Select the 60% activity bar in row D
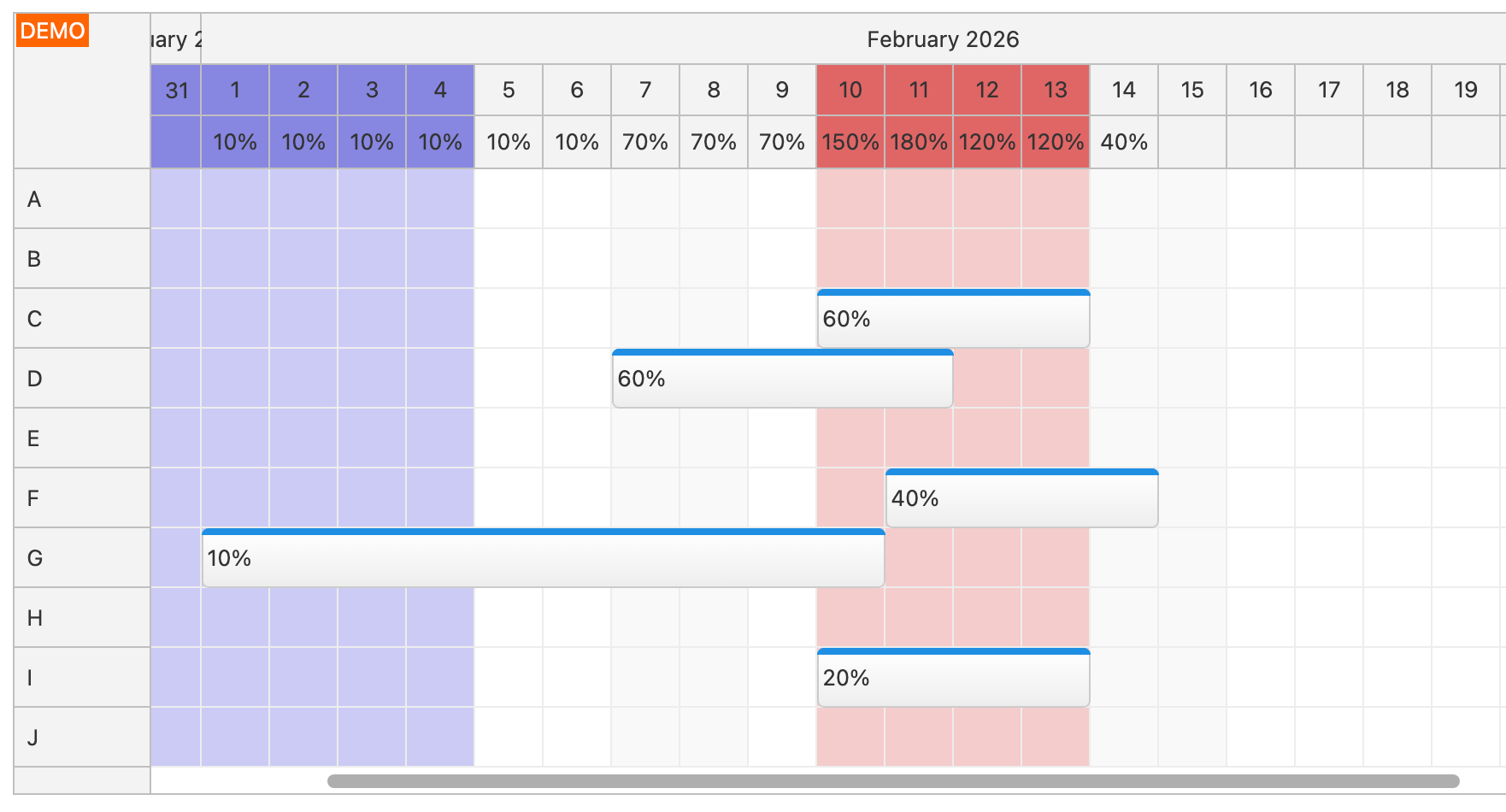This screenshot has width=1506, height=812. click(x=782, y=380)
